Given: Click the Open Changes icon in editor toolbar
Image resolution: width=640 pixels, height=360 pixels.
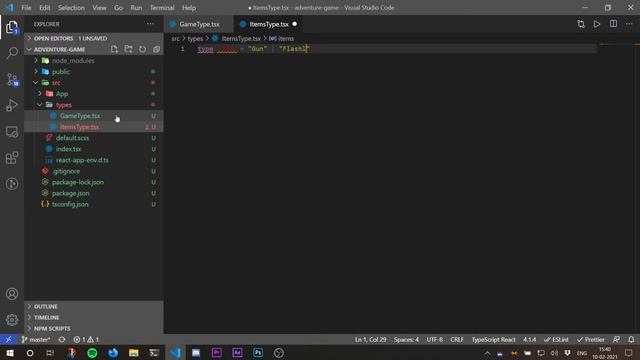Looking at the screenshot, I should pyautogui.click(x=581, y=24).
